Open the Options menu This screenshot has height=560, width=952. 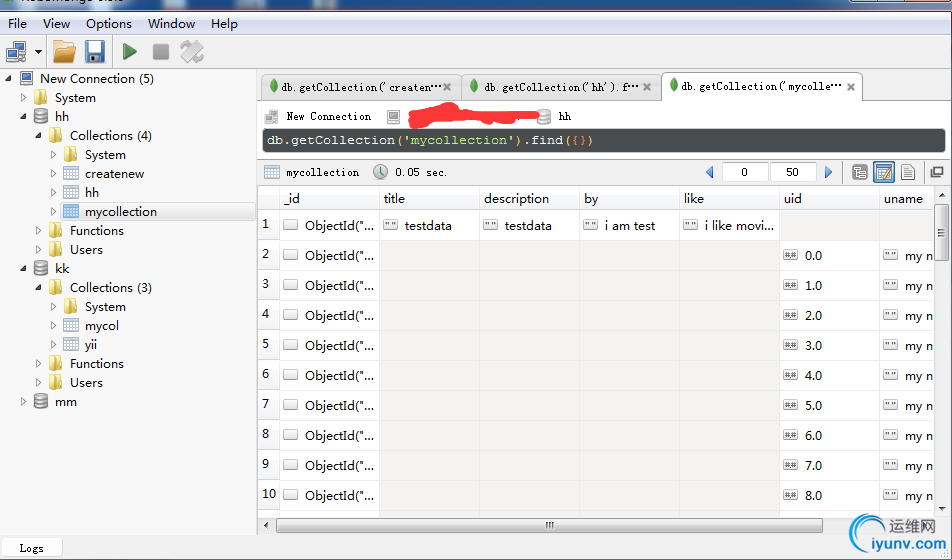pos(109,24)
